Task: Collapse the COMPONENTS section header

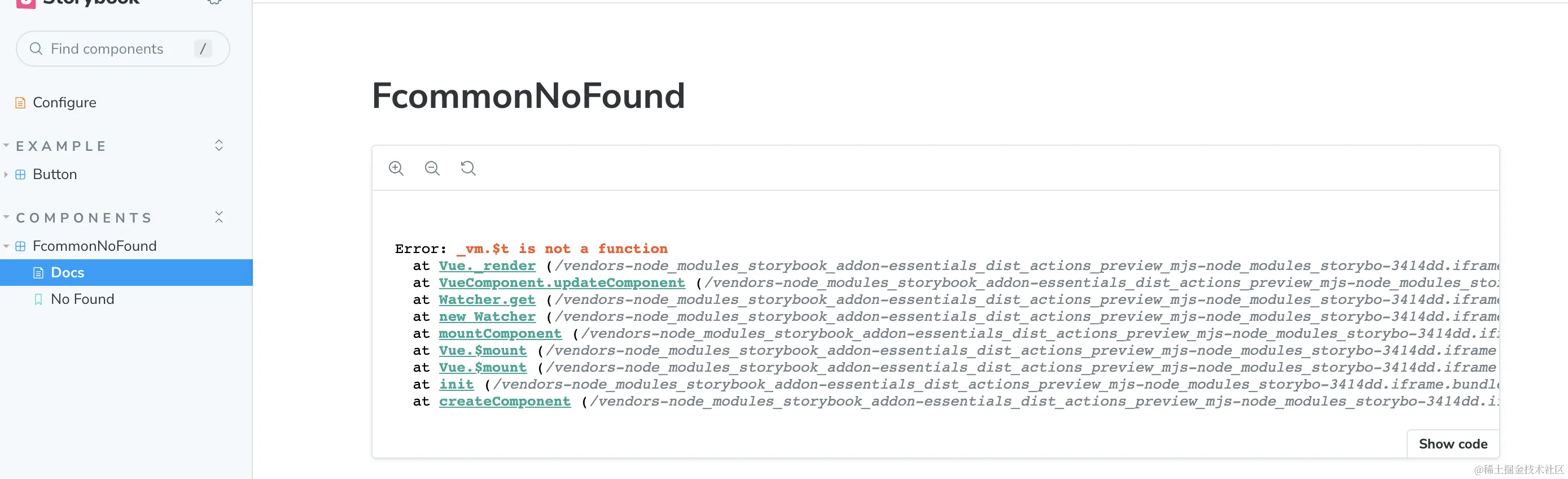Action: point(84,218)
